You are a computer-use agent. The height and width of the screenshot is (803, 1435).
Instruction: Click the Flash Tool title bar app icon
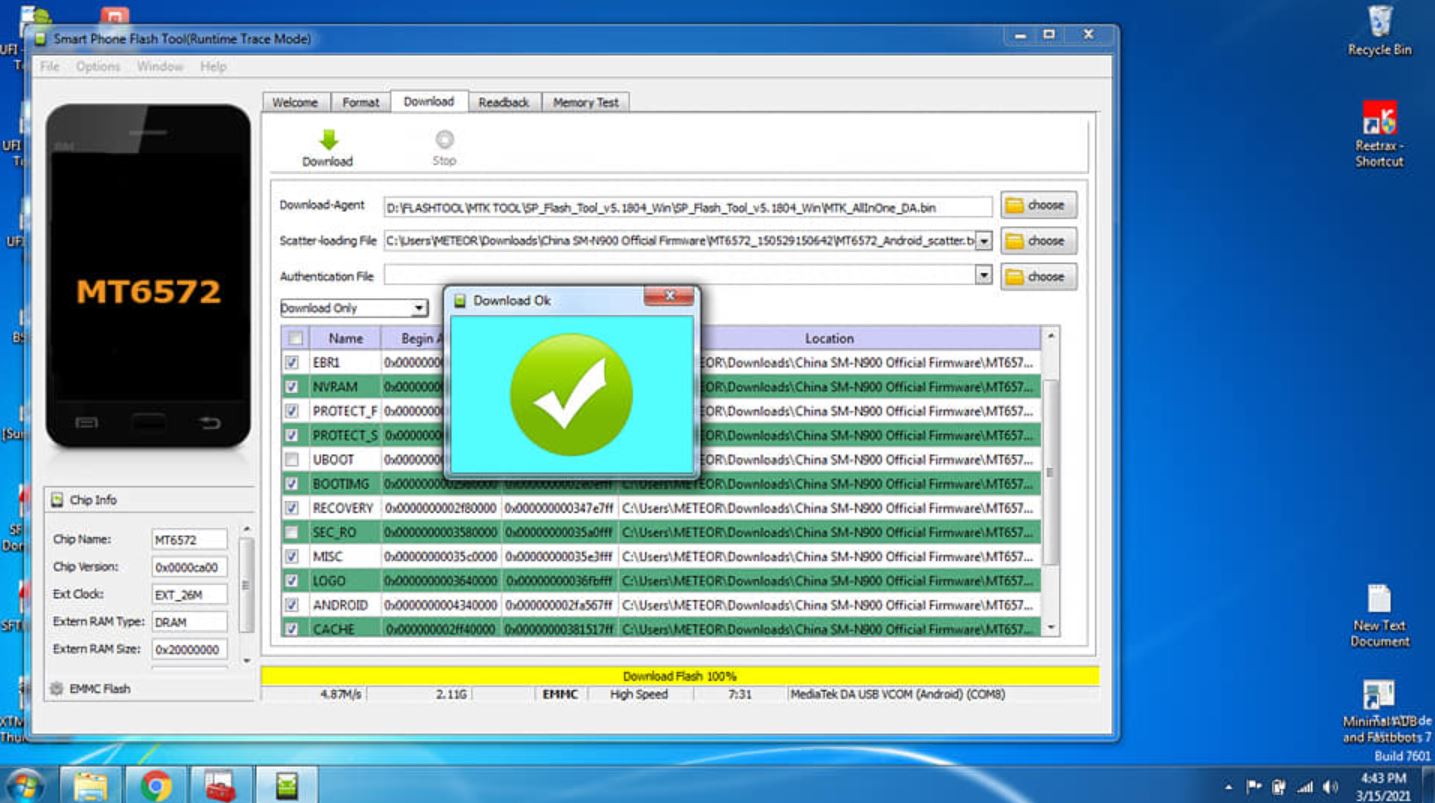click(42, 39)
